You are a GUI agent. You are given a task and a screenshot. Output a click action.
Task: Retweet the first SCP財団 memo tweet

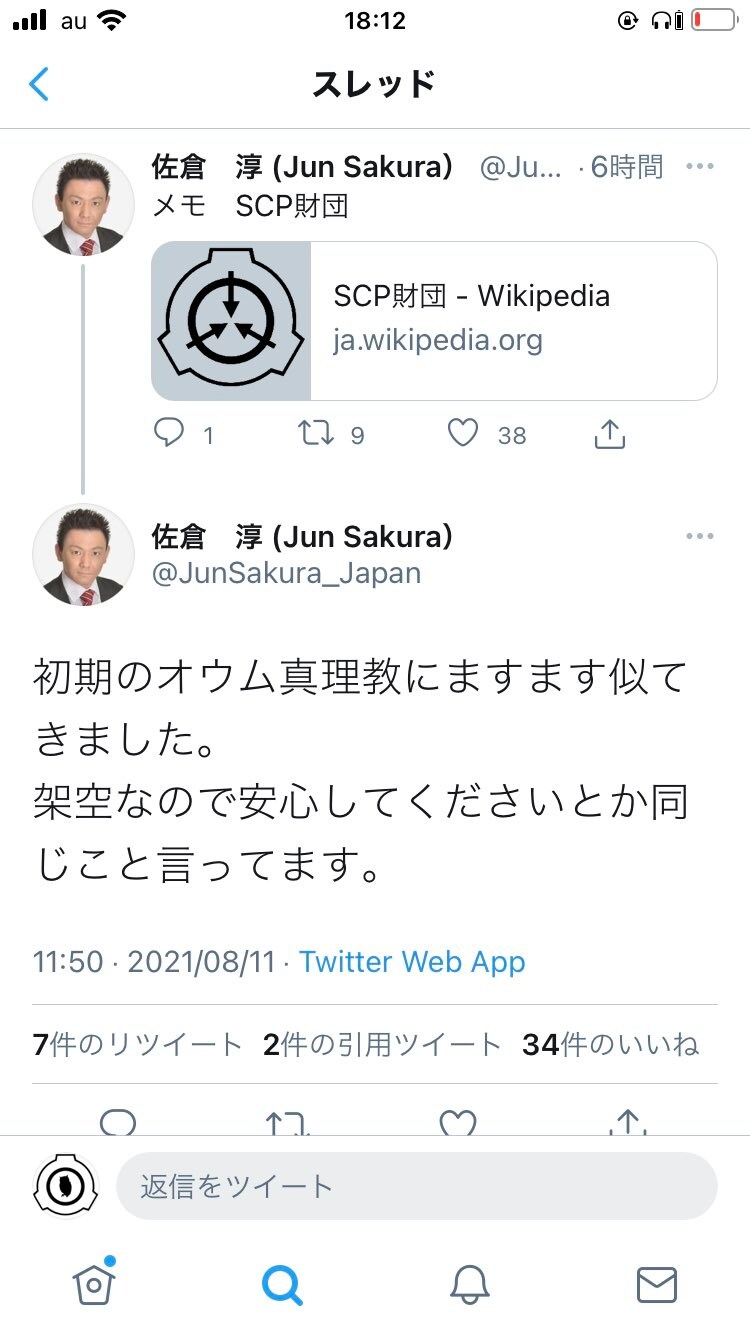coord(317,433)
